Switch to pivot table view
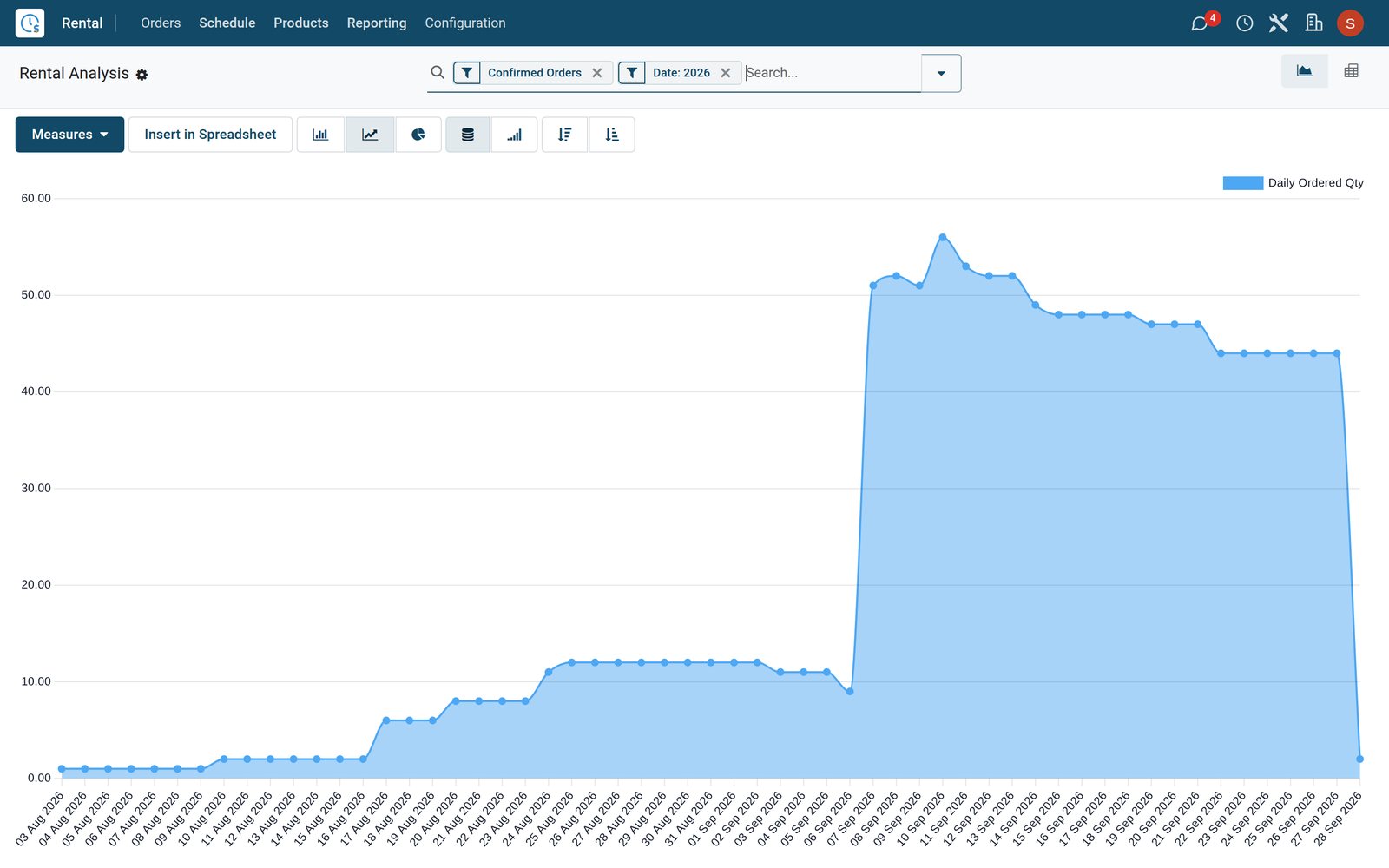 [1352, 71]
